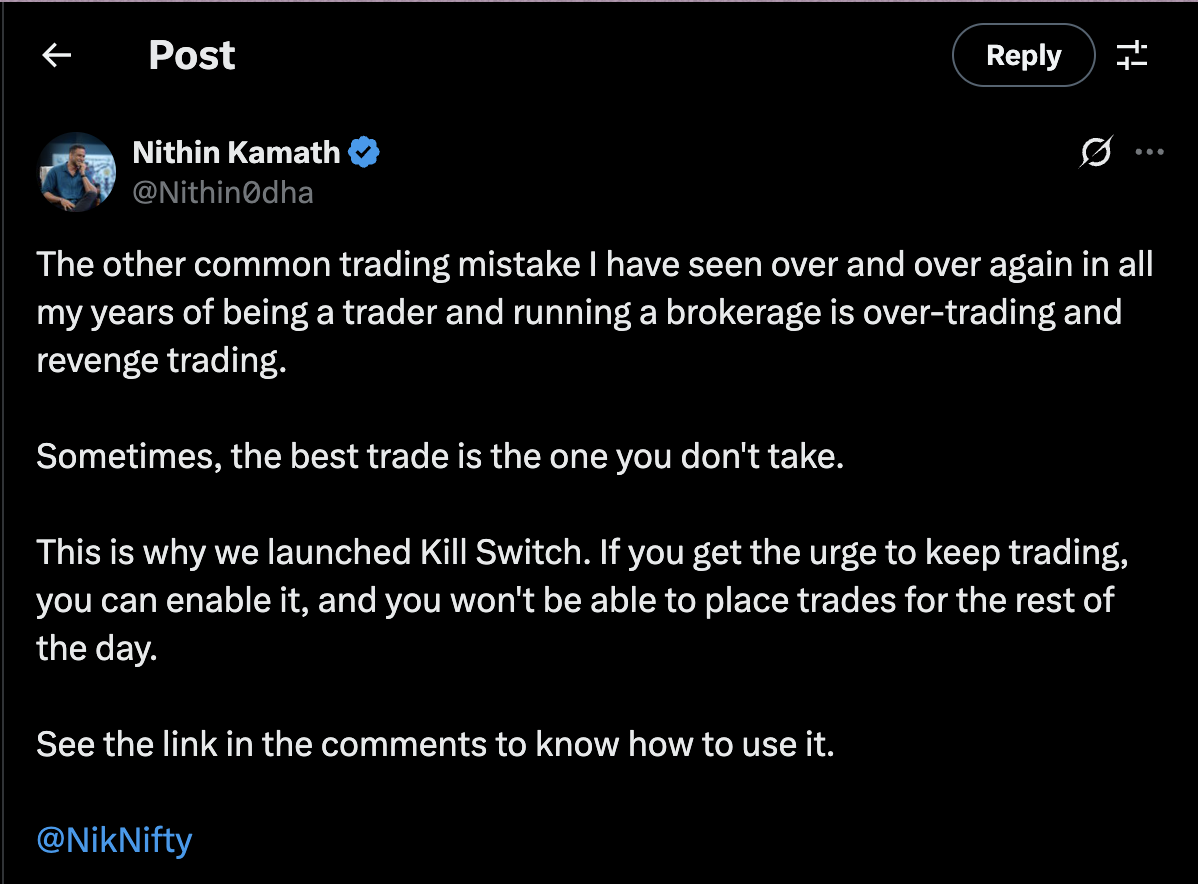Select the Post header tab label
This screenshot has width=1198, height=884.
[191, 55]
